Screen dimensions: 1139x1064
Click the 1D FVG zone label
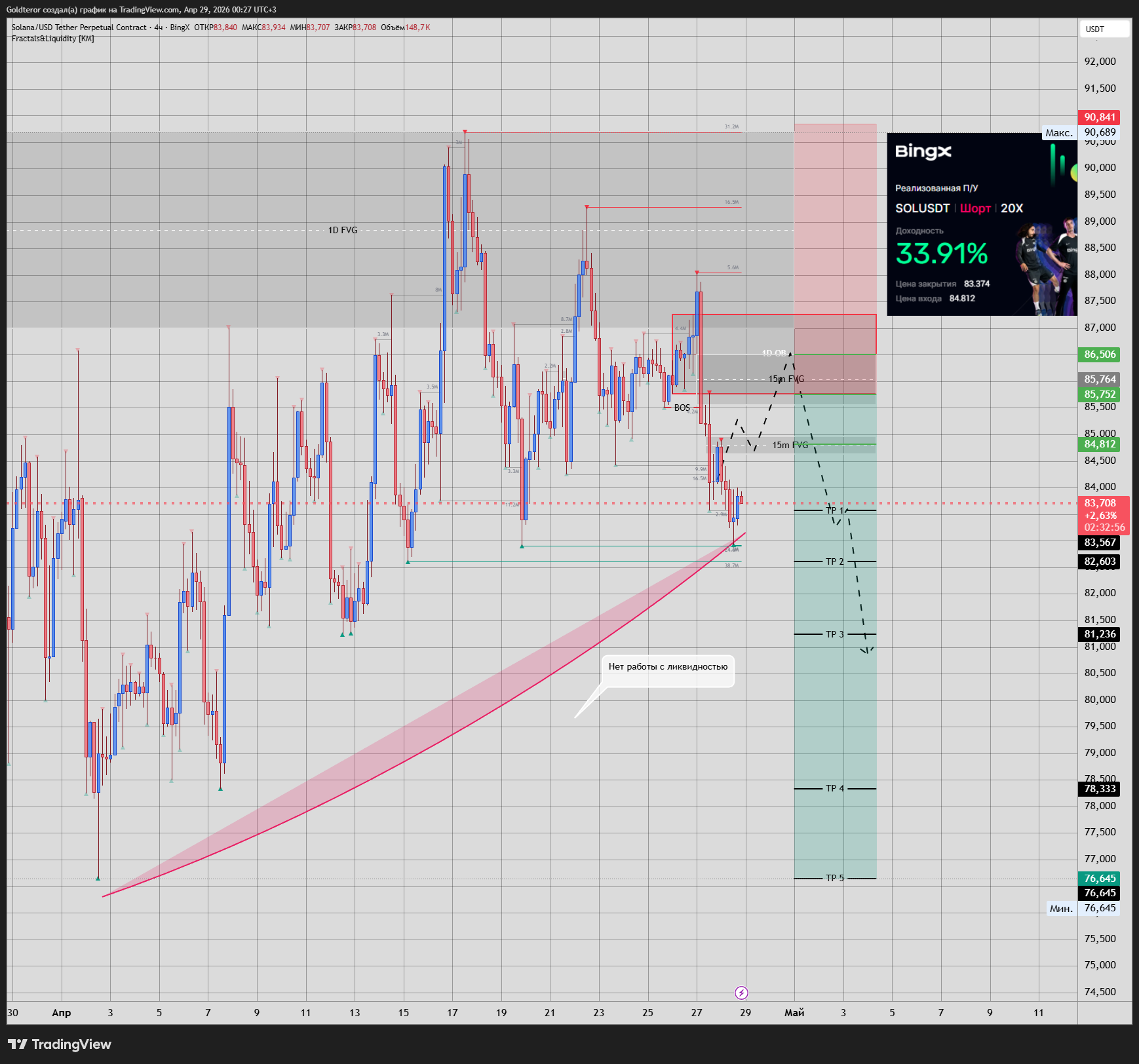point(343,230)
